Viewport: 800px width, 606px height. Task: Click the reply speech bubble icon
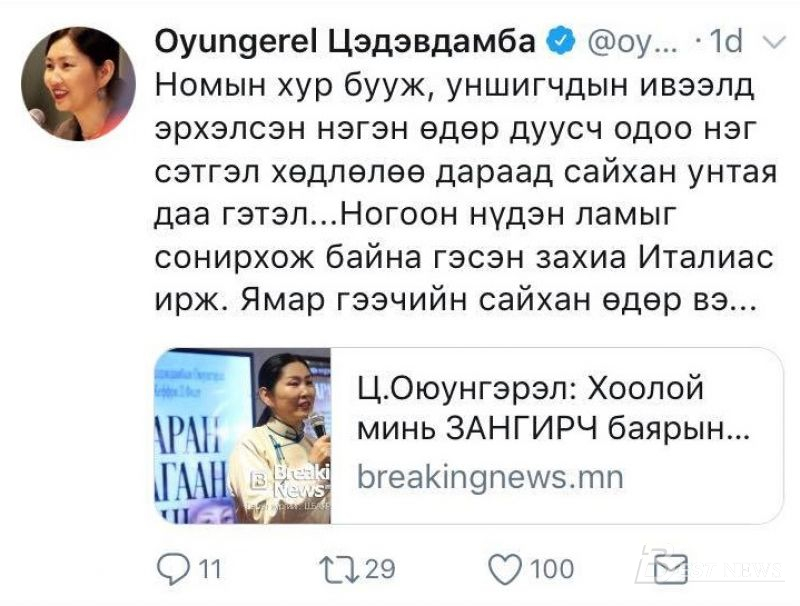pyautogui.click(x=174, y=569)
